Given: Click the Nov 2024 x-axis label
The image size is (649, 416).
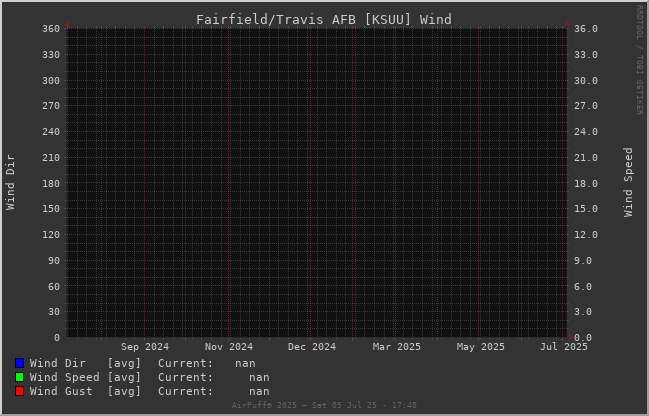Looking at the screenshot, I should coord(229,347).
